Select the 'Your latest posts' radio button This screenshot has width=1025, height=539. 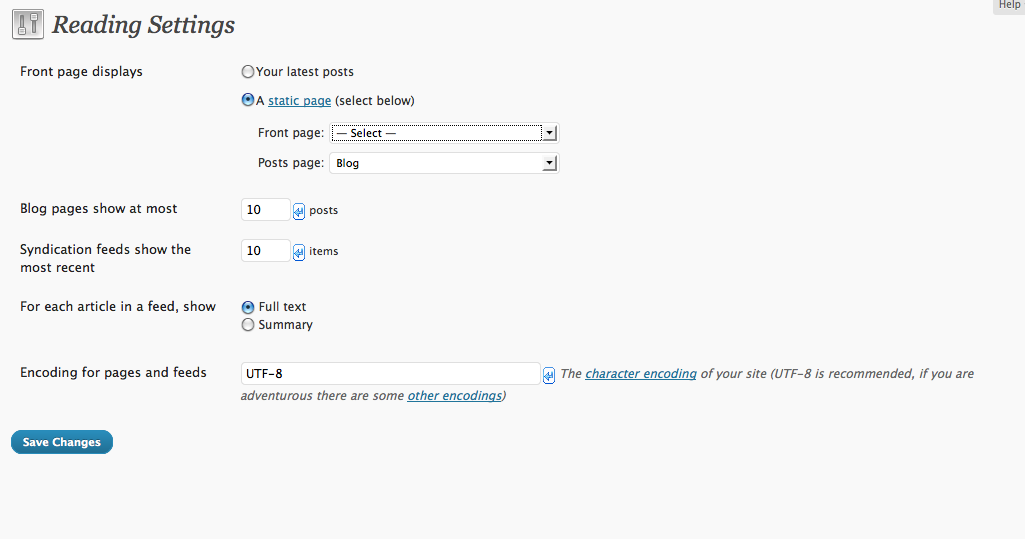(x=248, y=72)
